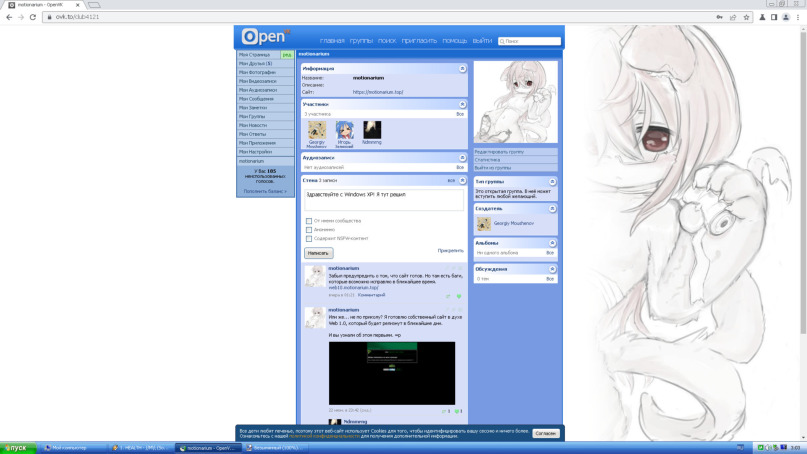Collapse the Создатель section
The width and height of the screenshot is (807, 454).
pos(552,208)
